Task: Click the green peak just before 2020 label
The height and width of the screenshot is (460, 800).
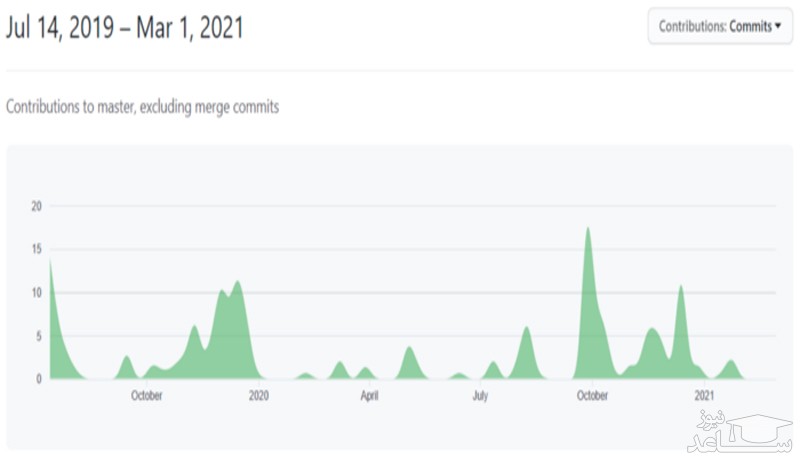Action: click(237, 292)
